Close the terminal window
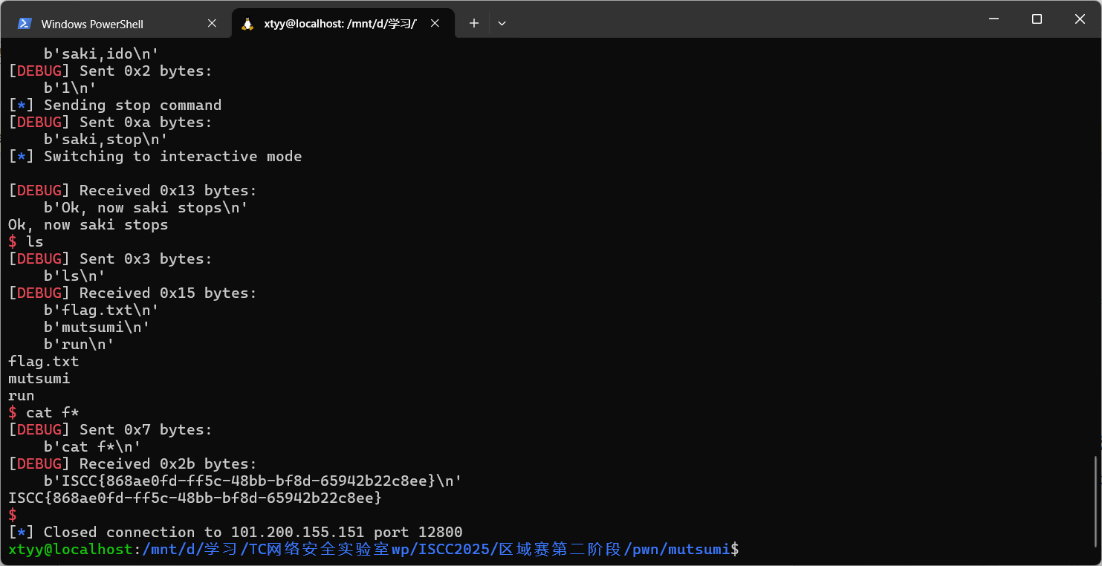The width and height of the screenshot is (1102, 566). pos(1080,19)
